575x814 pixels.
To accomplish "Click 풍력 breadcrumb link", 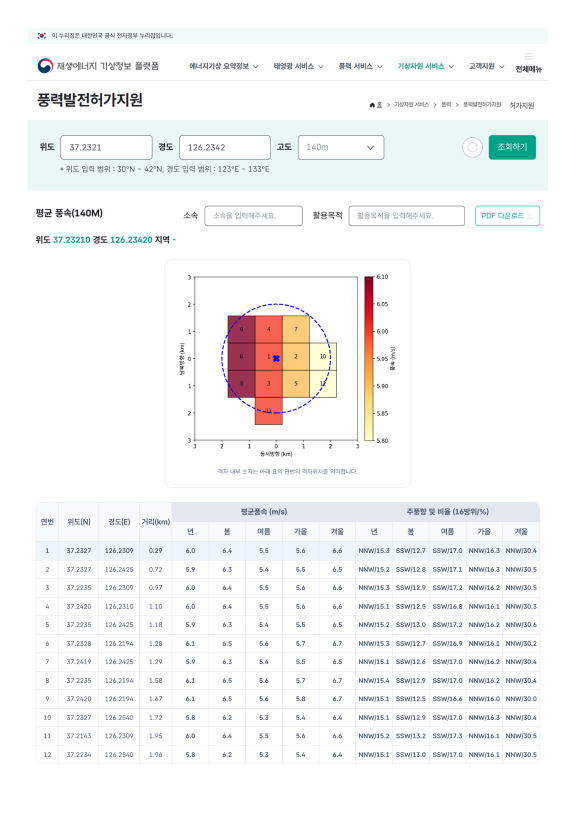I will (446, 105).
